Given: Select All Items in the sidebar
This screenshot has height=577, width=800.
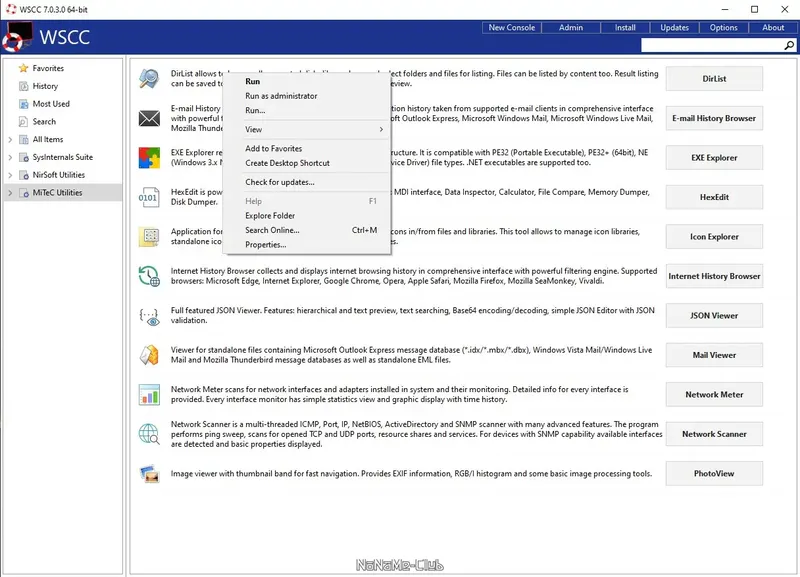Looking at the screenshot, I should click(x=48, y=139).
